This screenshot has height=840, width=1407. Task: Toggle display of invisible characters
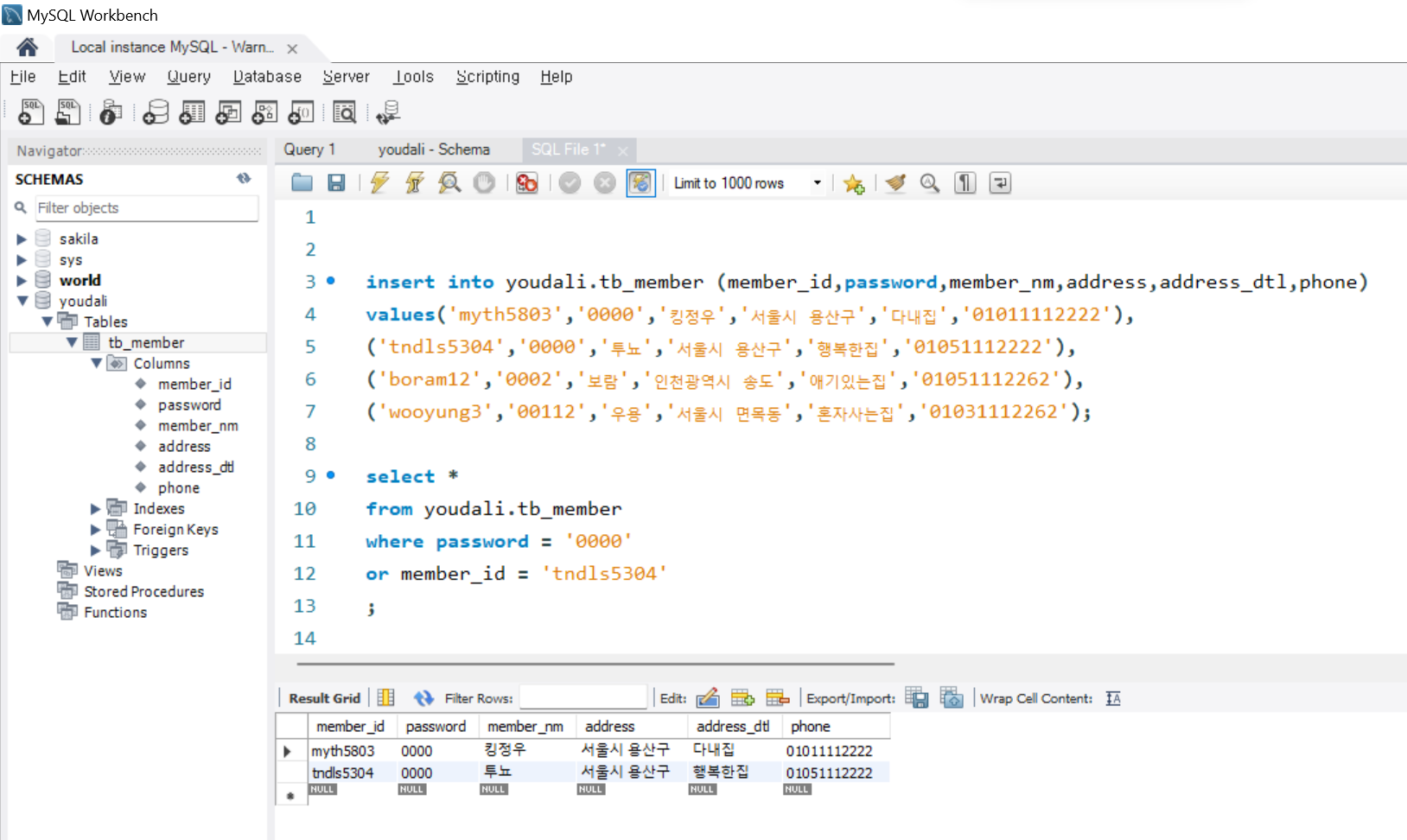[x=965, y=182]
